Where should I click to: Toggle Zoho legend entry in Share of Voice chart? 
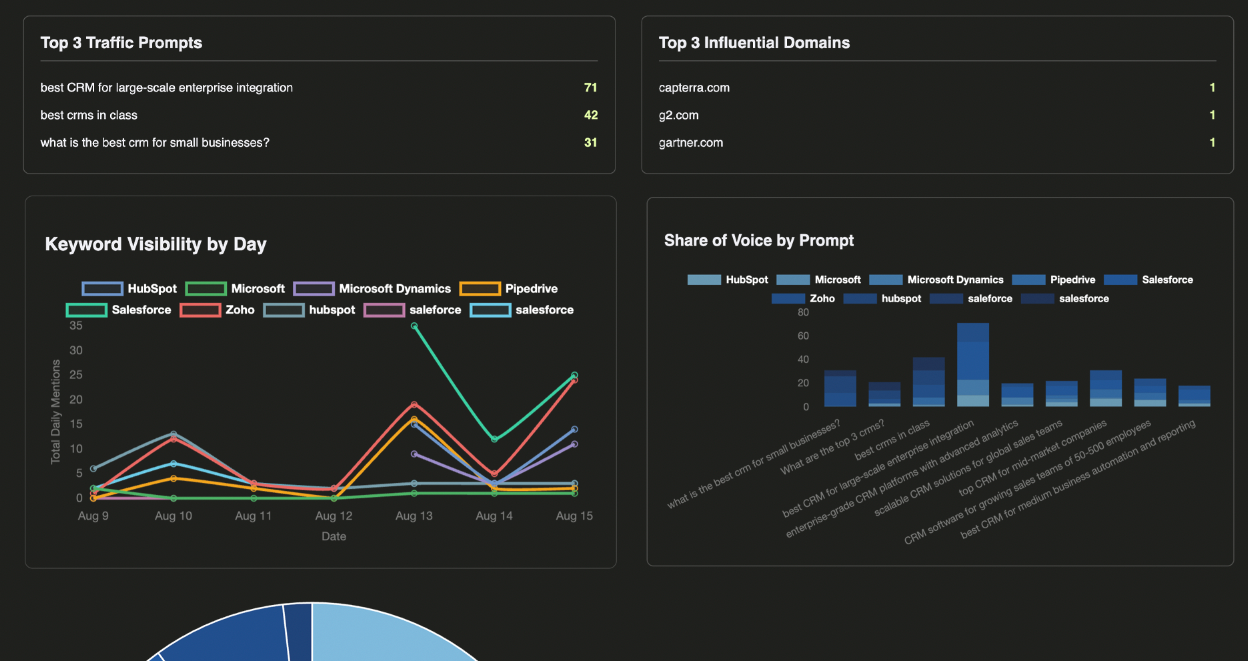coord(803,298)
